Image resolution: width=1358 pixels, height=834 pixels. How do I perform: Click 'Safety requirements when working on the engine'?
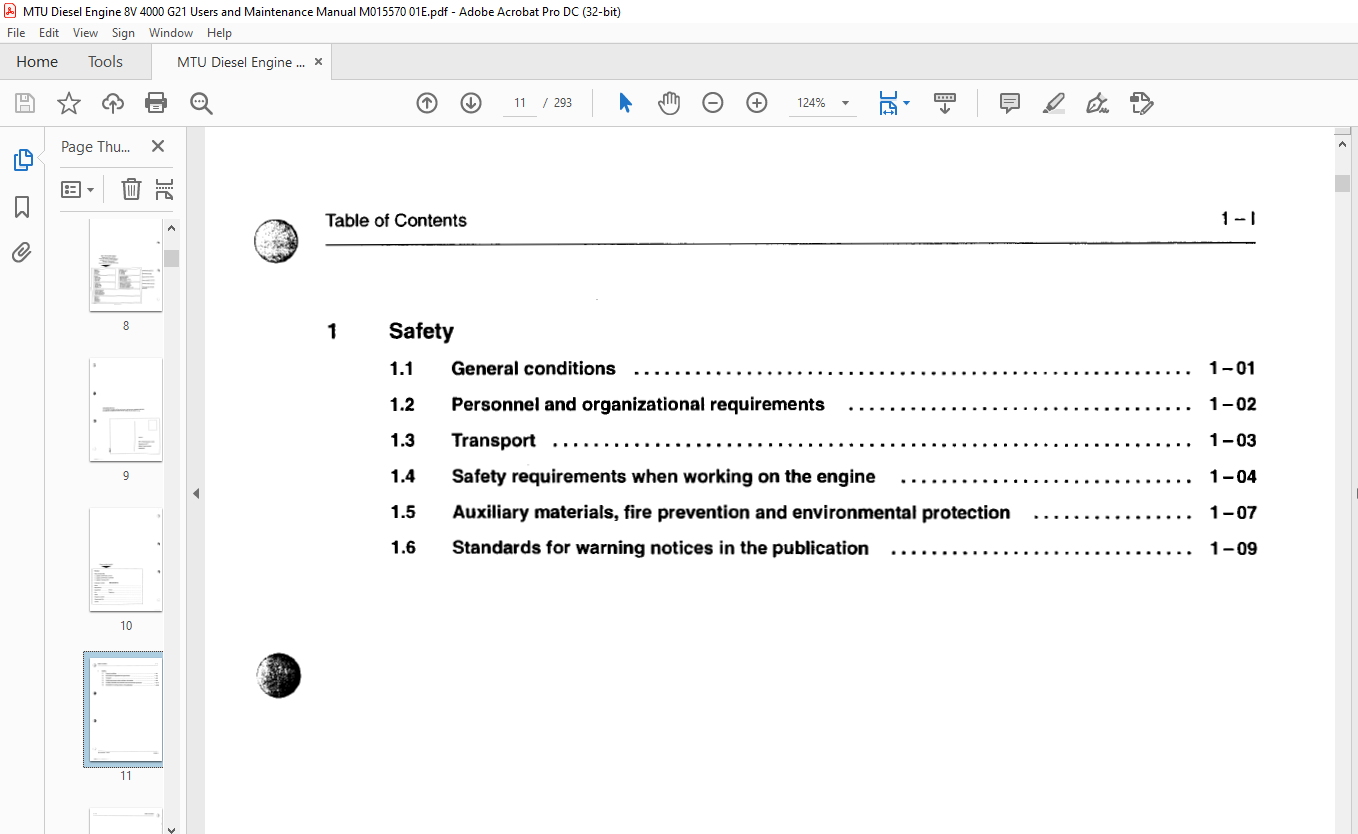pyautogui.click(x=664, y=476)
